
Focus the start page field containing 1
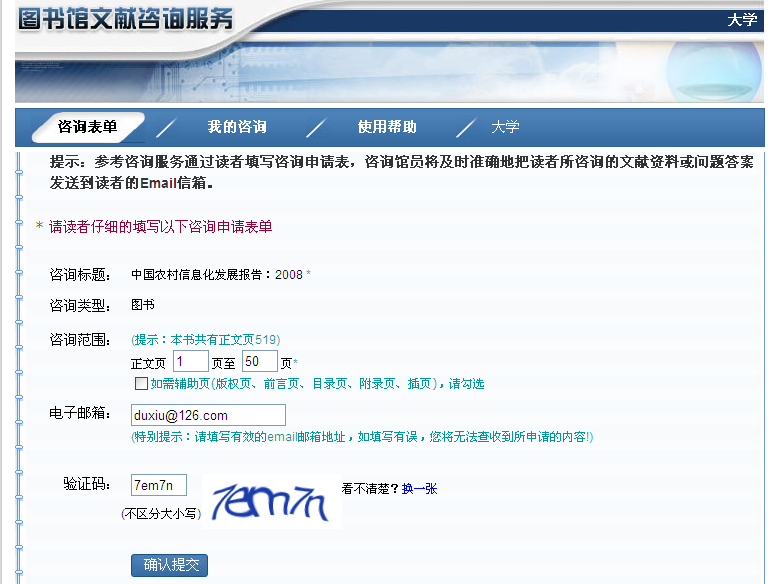click(x=190, y=362)
